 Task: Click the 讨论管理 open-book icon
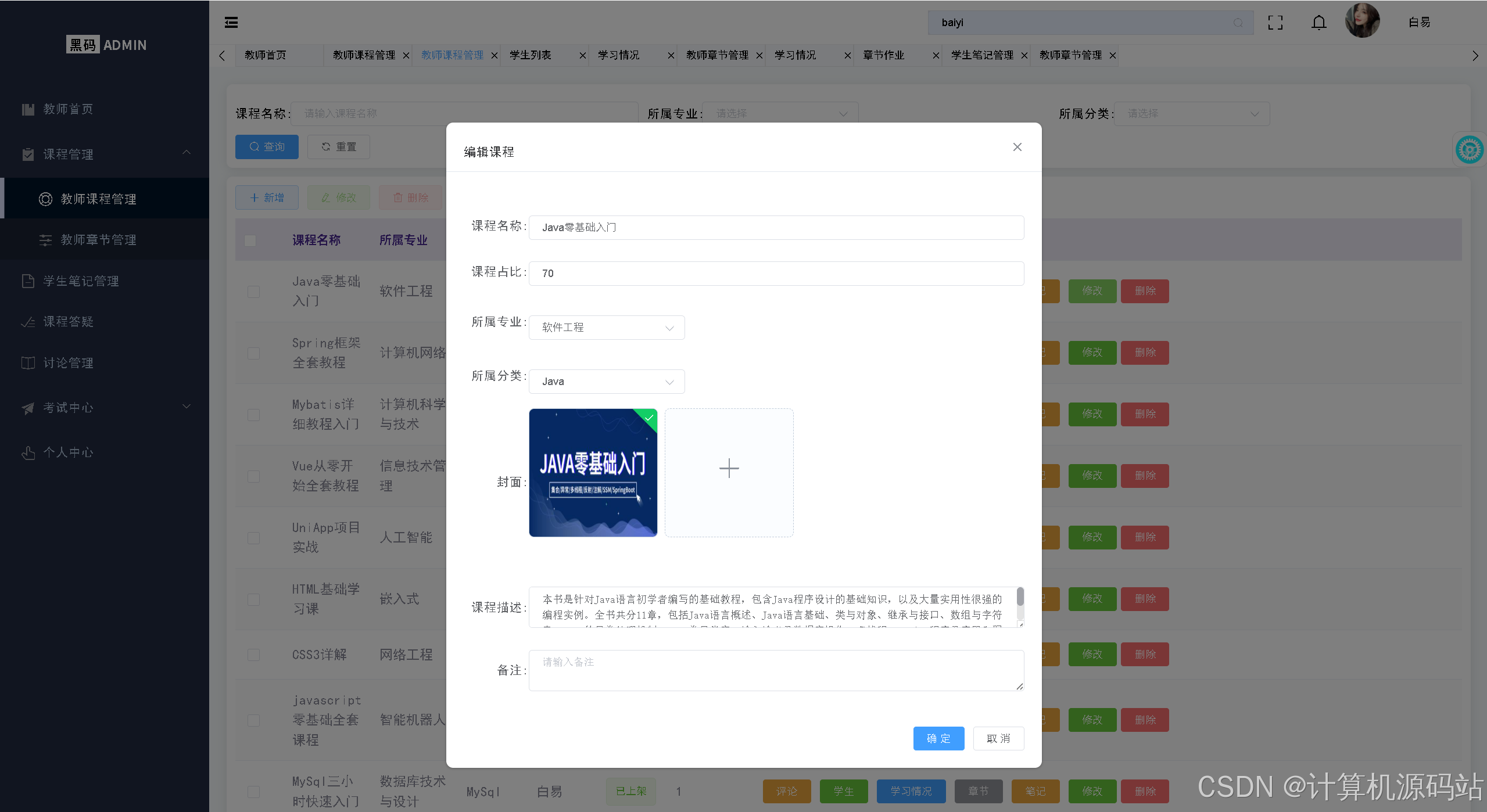[28, 362]
